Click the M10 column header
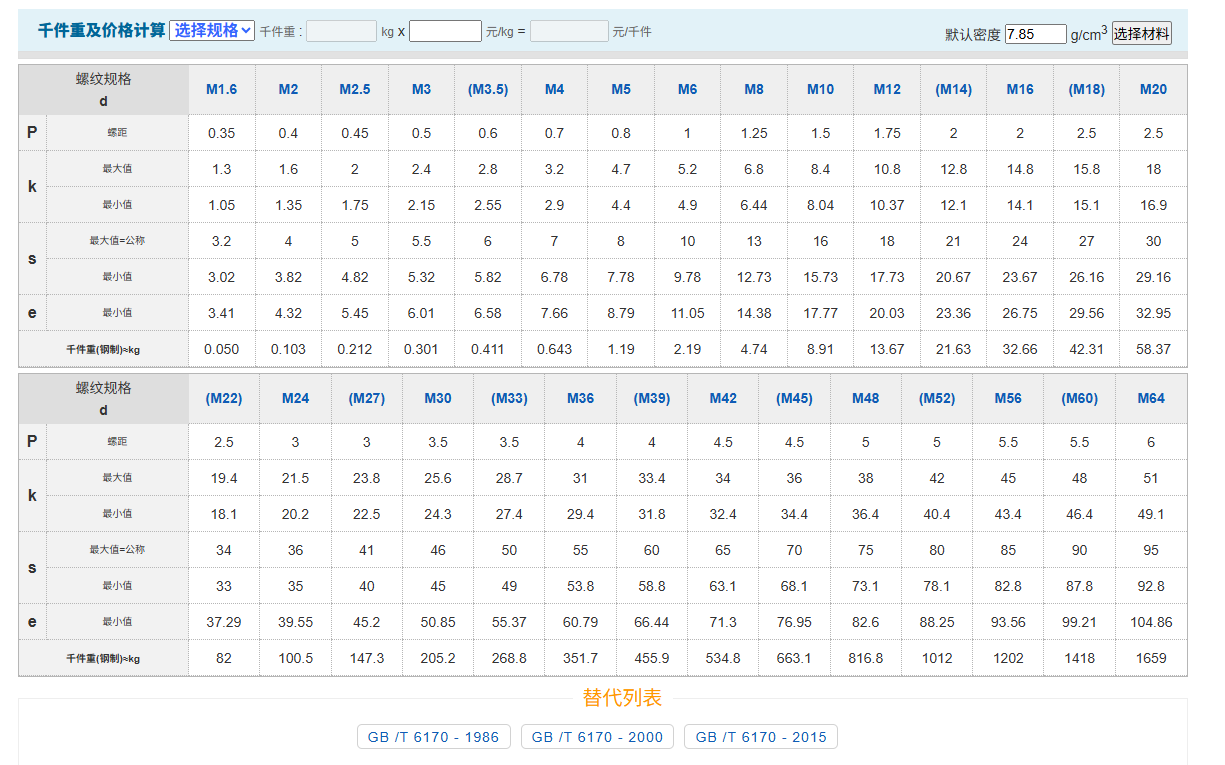The image size is (1225, 765). coord(820,89)
